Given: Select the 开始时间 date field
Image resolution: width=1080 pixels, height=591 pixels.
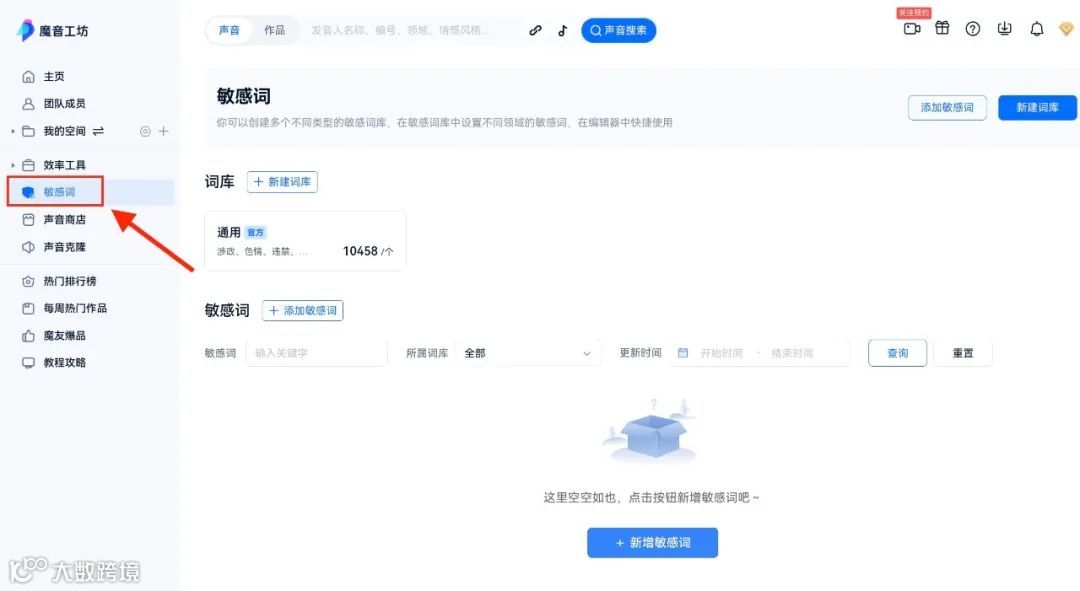Looking at the screenshot, I should click(722, 353).
